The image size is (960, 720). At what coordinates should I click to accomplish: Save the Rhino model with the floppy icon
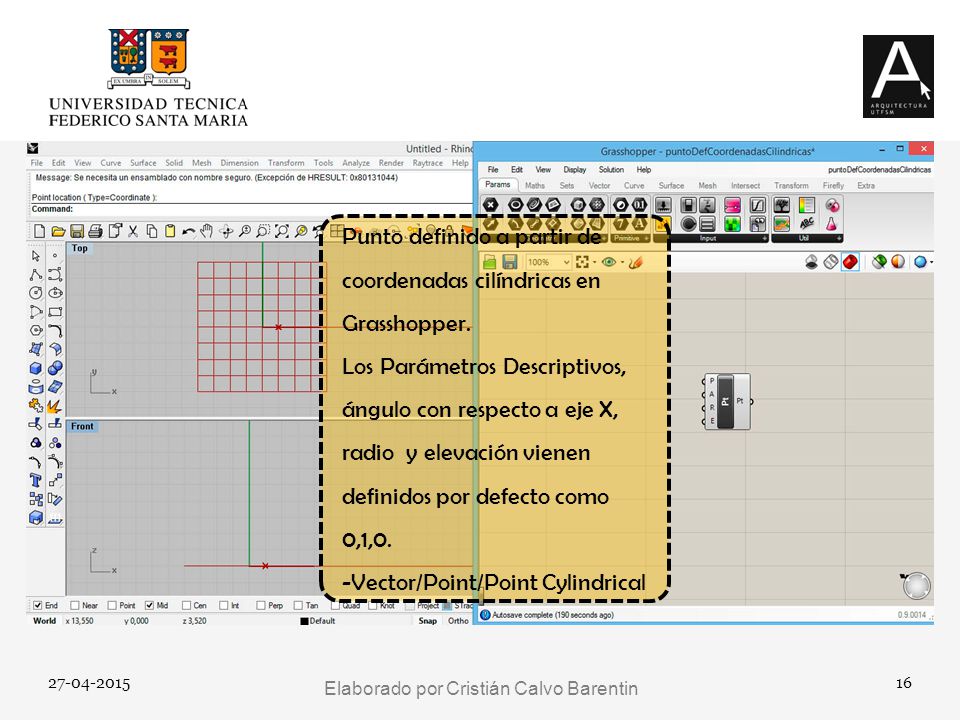[77, 231]
